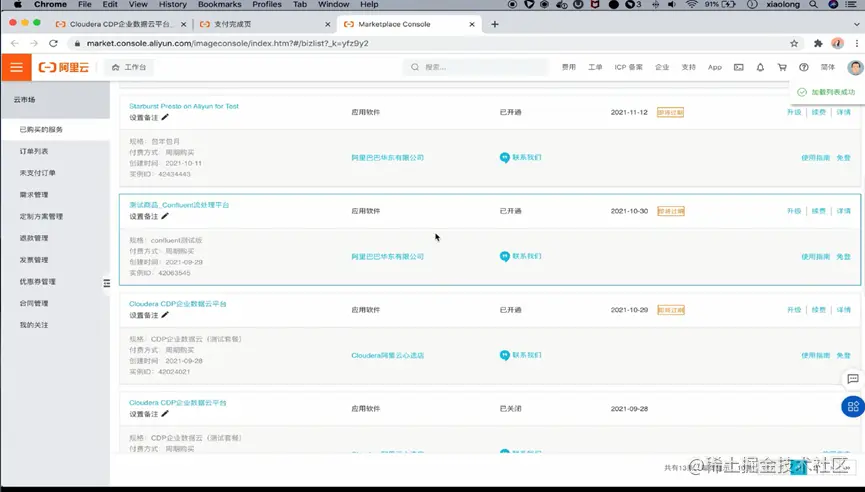This screenshot has height=492, width=865.
Task: Open macOS Spotlight search icon
Action: [x=813, y=4]
